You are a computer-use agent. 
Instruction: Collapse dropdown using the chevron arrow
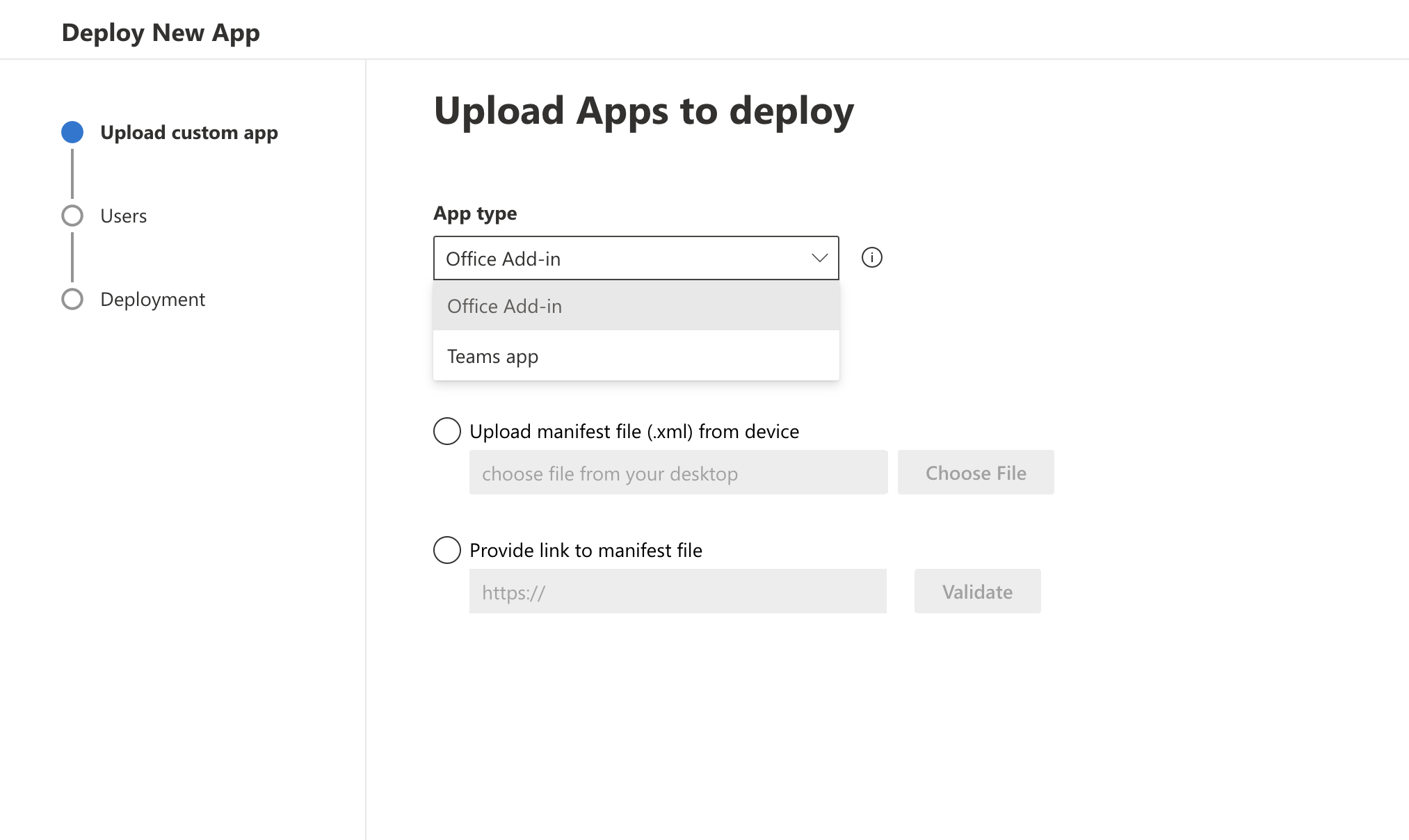coord(819,258)
